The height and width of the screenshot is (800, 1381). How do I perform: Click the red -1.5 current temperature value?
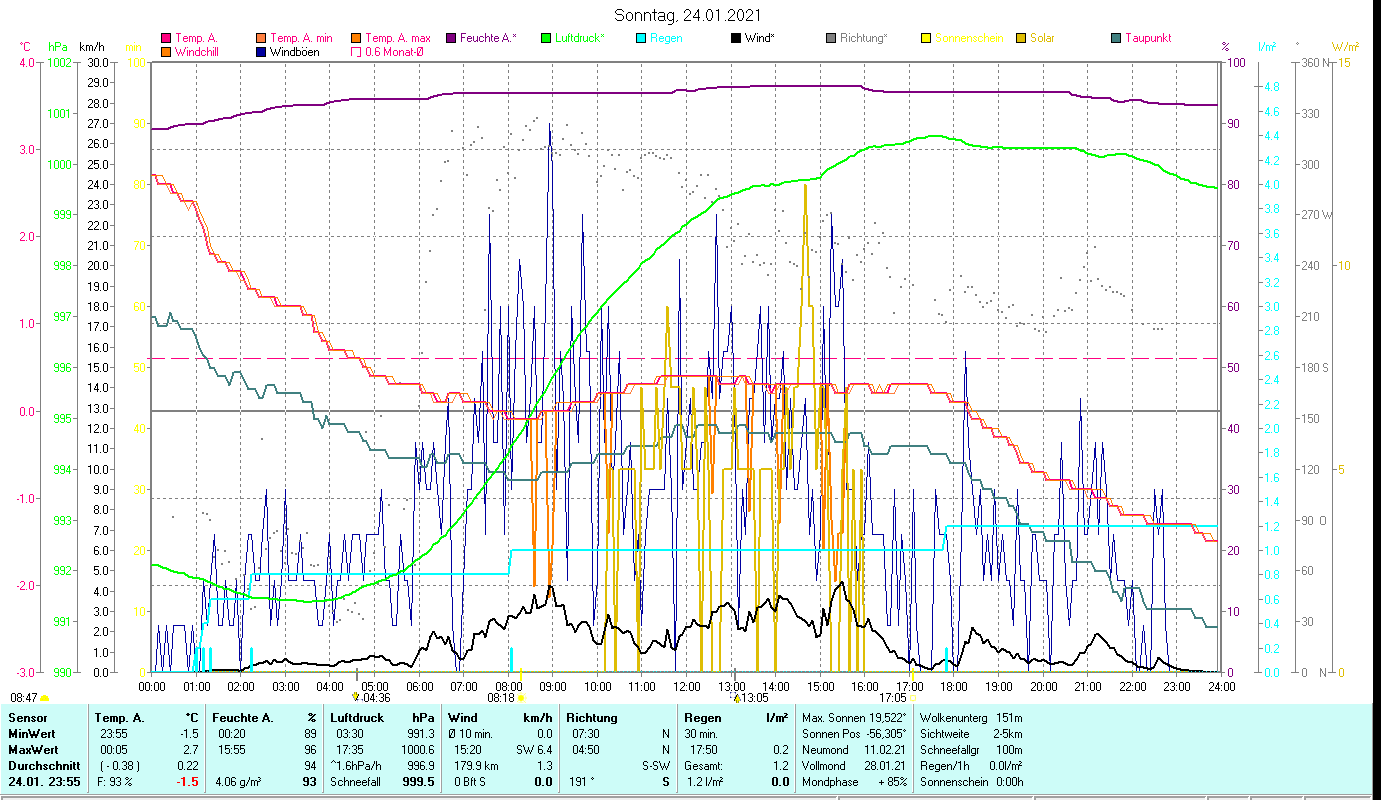point(189,782)
